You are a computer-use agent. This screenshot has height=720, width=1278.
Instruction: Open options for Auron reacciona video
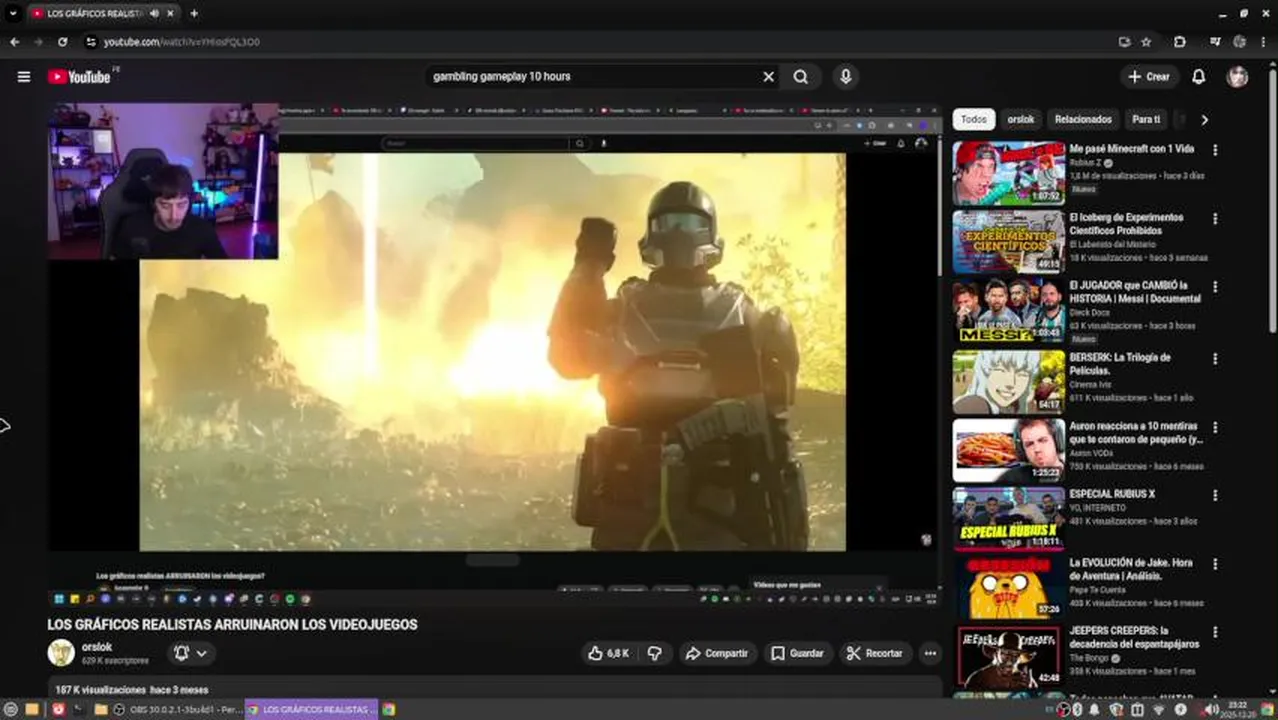click(x=1215, y=426)
